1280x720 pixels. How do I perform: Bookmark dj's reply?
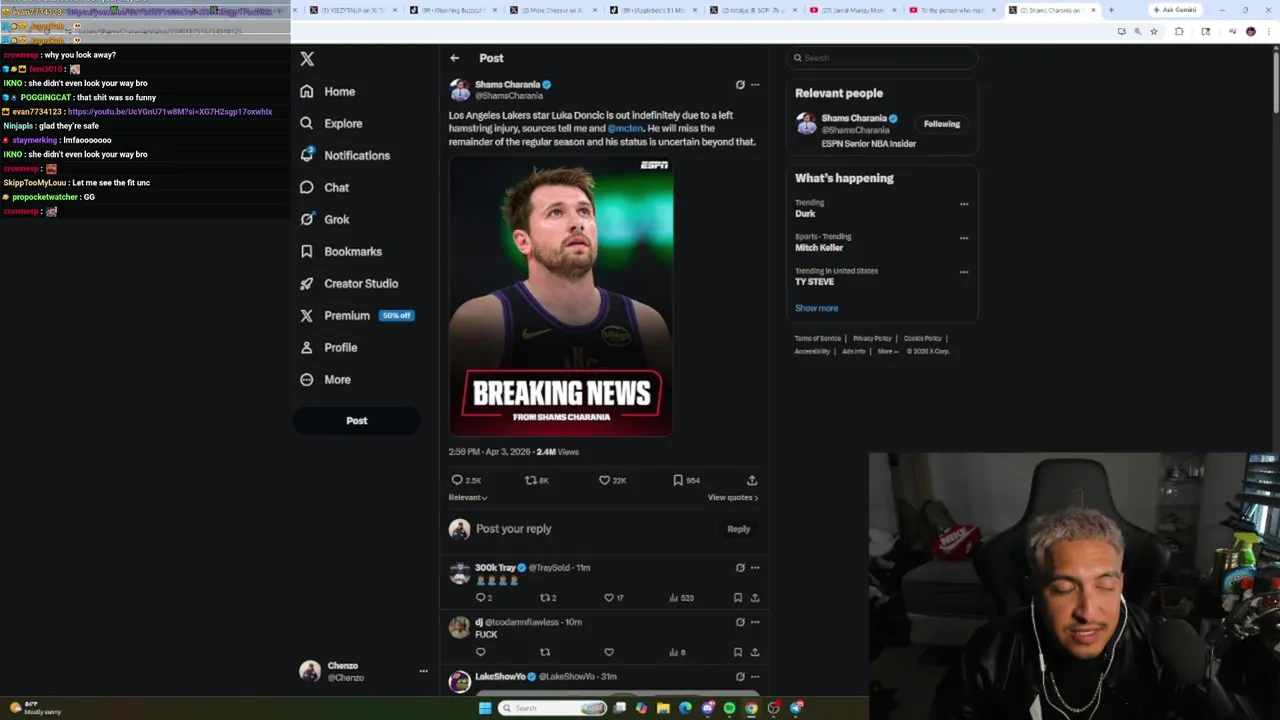tap(738, 652)
